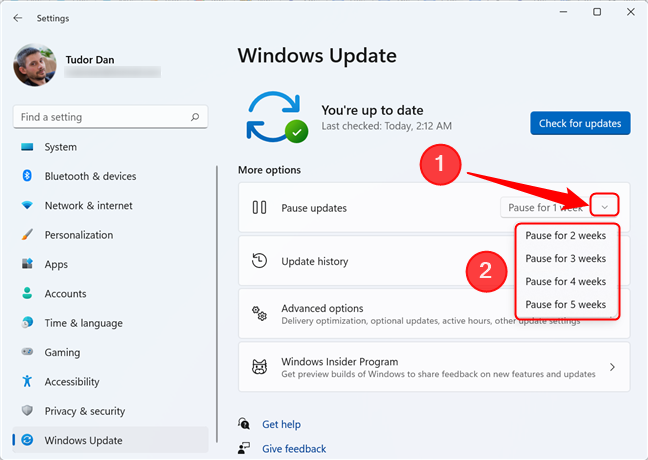Open the Apps settings page
This screenshot has height=460, width=648.
coord(111,264)
